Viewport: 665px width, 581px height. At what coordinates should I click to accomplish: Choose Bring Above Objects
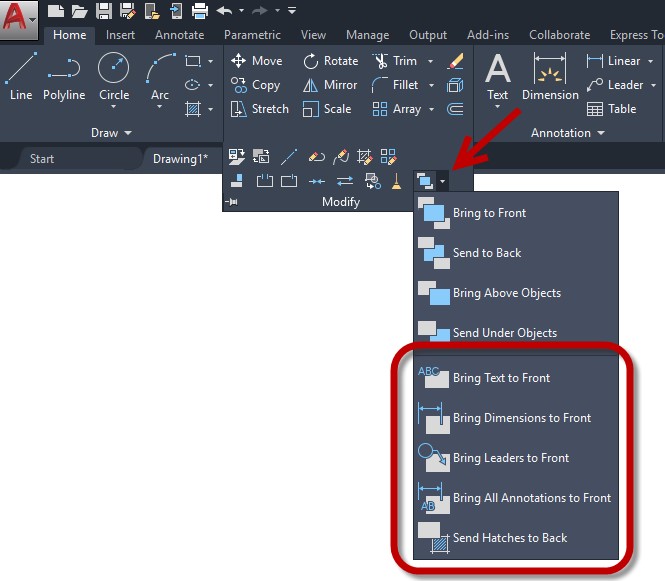click(516, 293)
